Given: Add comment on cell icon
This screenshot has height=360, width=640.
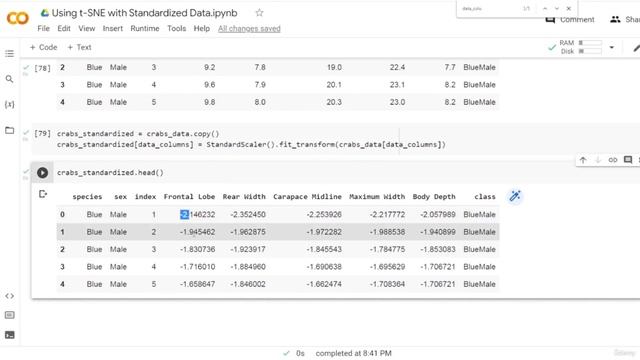Looking at the screenshot, I should click(x=628, y=160).
